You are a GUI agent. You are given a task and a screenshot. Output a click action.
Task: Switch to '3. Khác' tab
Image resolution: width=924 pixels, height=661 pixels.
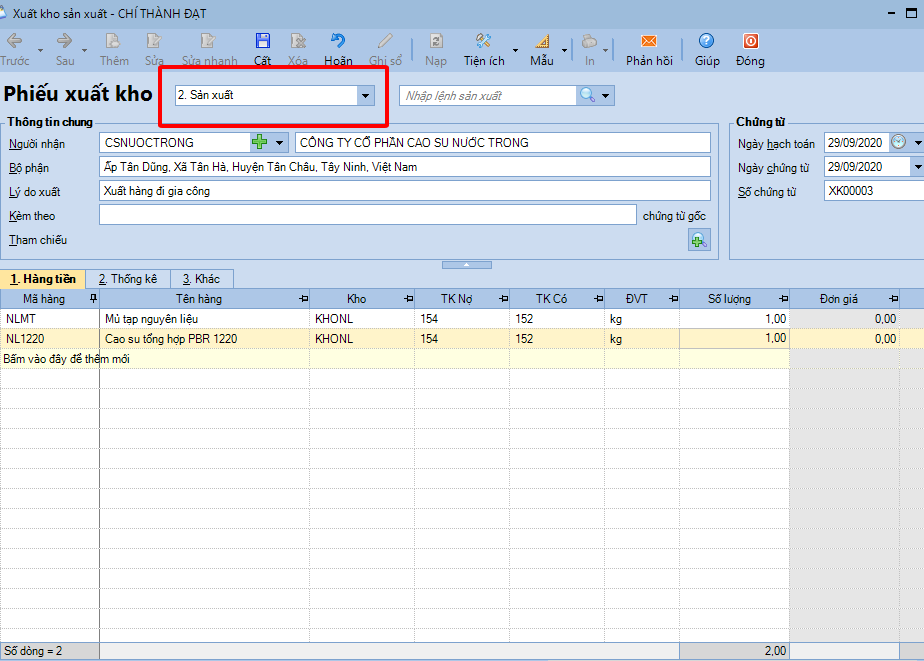(202, 279)
